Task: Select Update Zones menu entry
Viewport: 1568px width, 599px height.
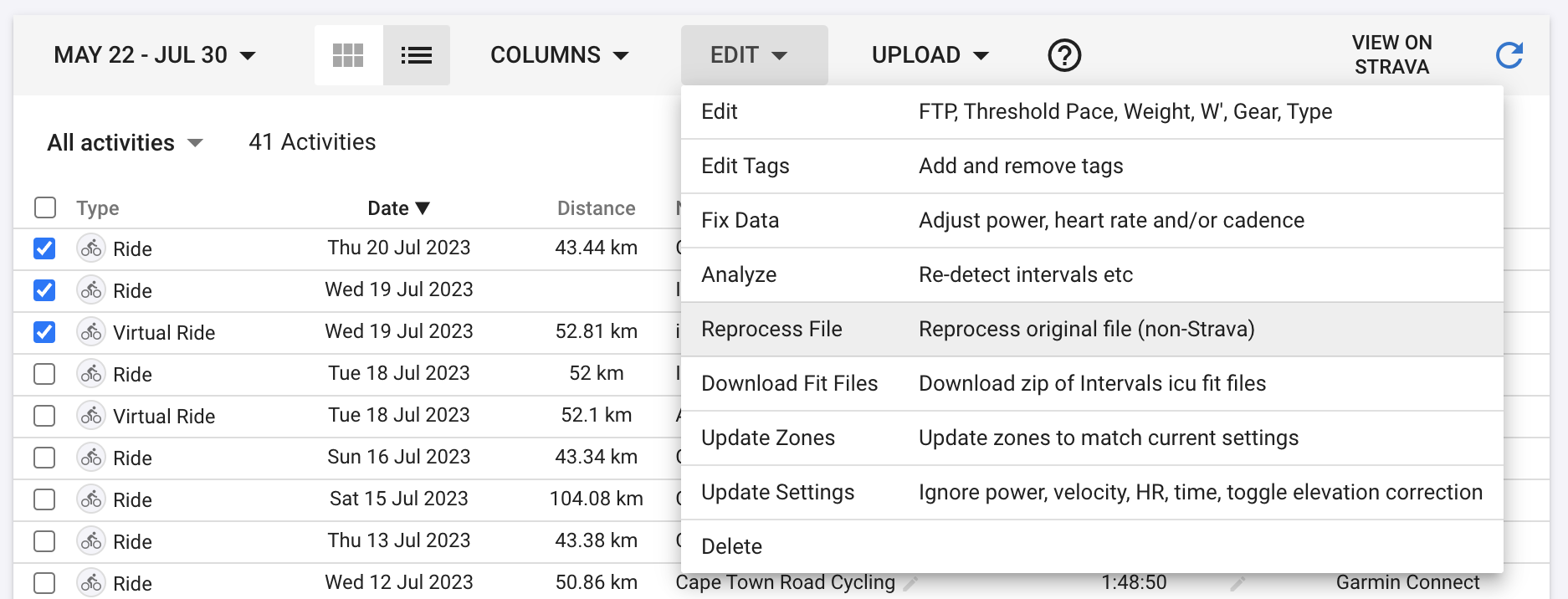Action: pyautogui.click(x=1092, y=438)
